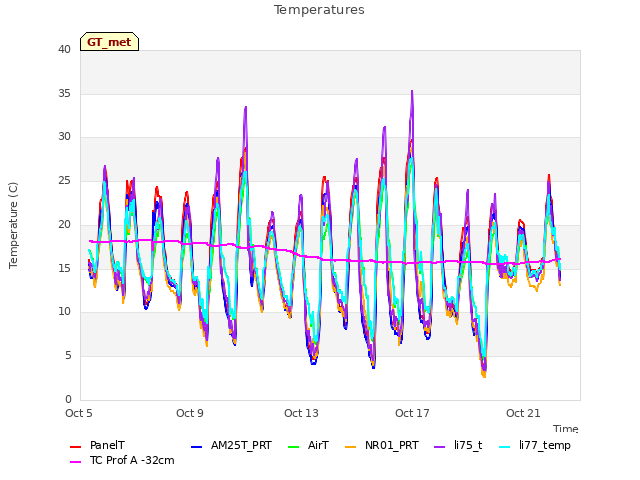Viewport: 640px width, 480px height.
Task: Click the 10 y-axis tick label
Action: pos(64,311)
